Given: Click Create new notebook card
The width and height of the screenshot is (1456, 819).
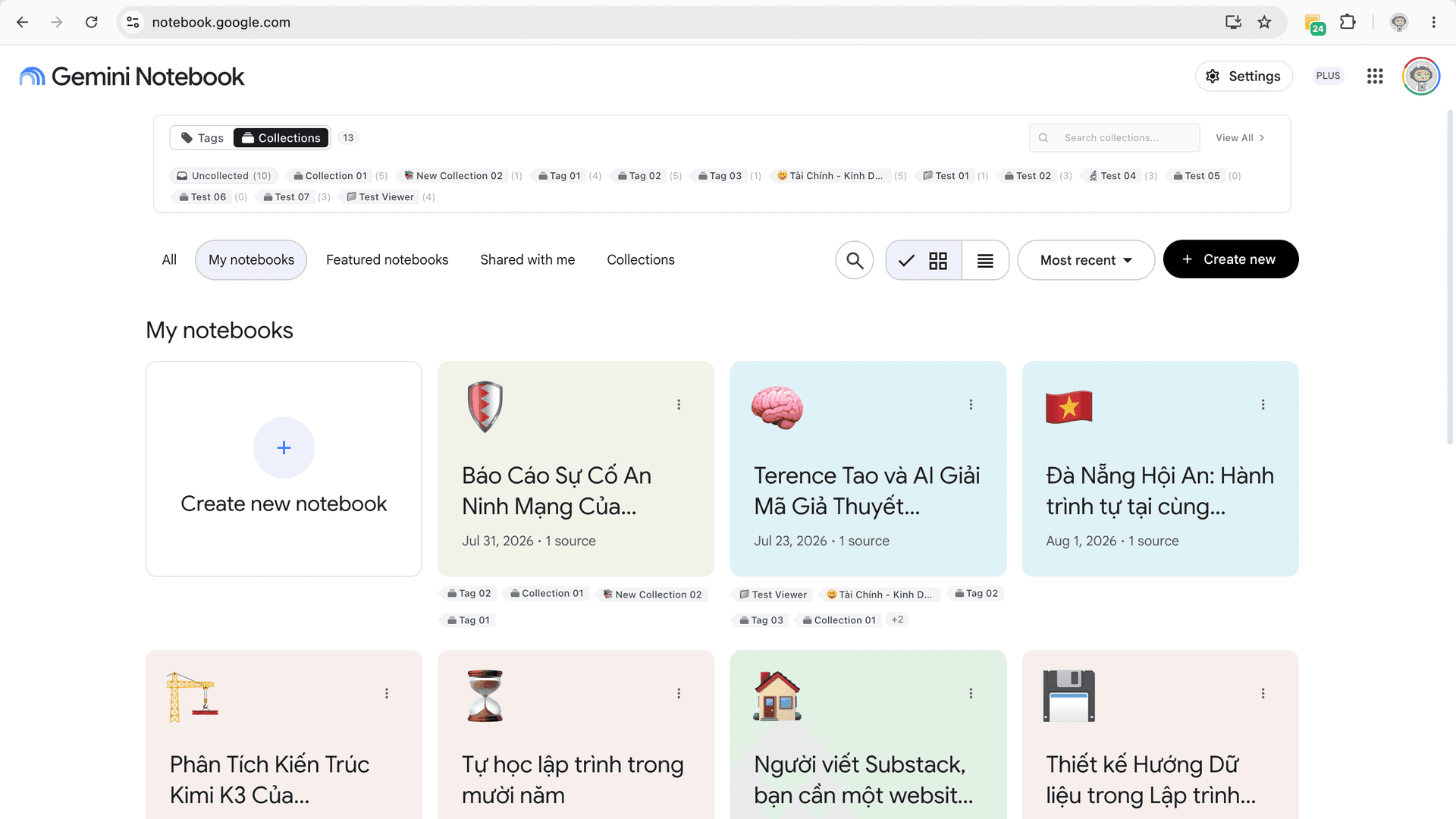Looking at the screenshot, I should [284, 469].
